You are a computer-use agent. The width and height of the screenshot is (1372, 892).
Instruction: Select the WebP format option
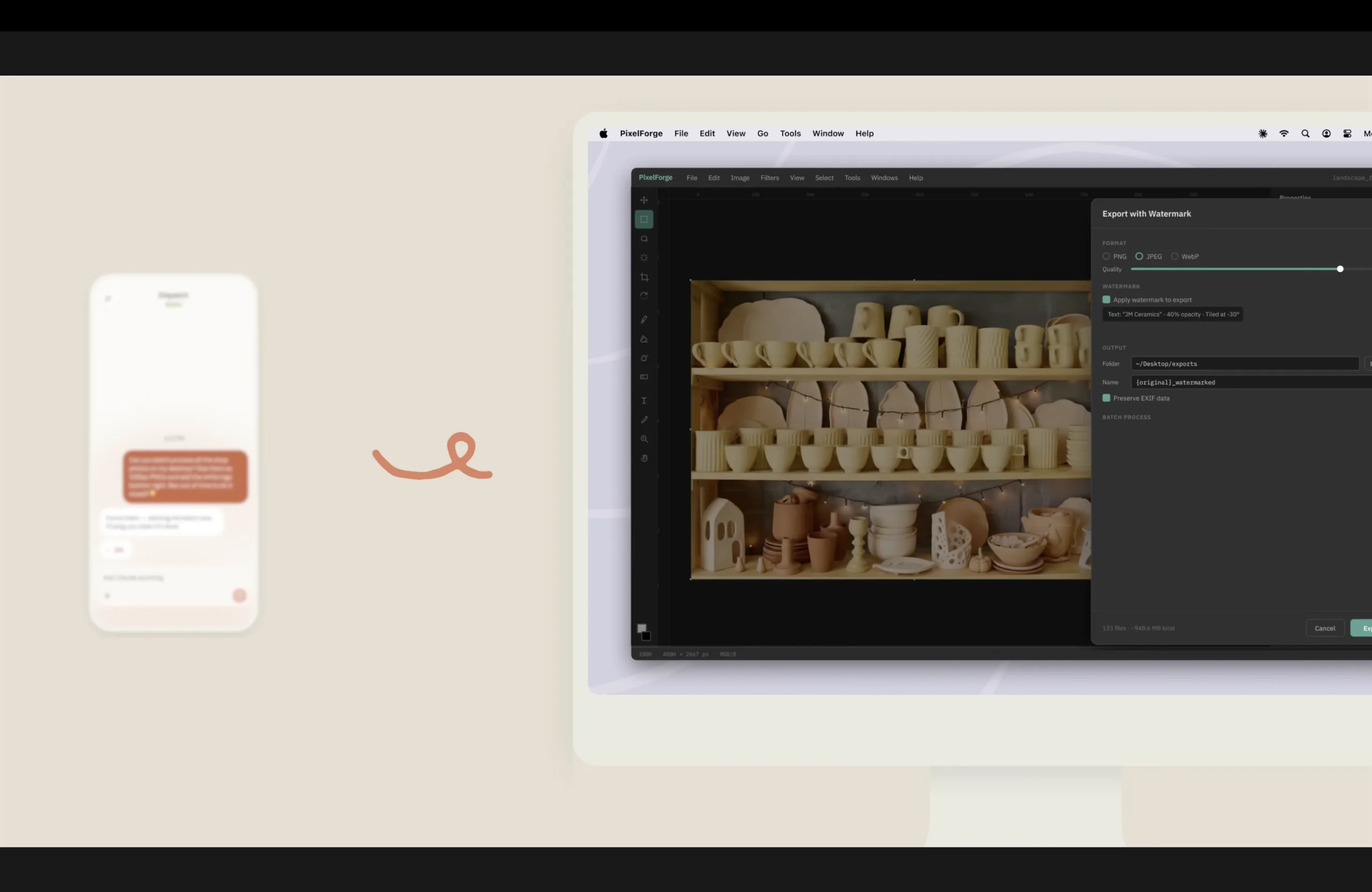point(1174,257)
